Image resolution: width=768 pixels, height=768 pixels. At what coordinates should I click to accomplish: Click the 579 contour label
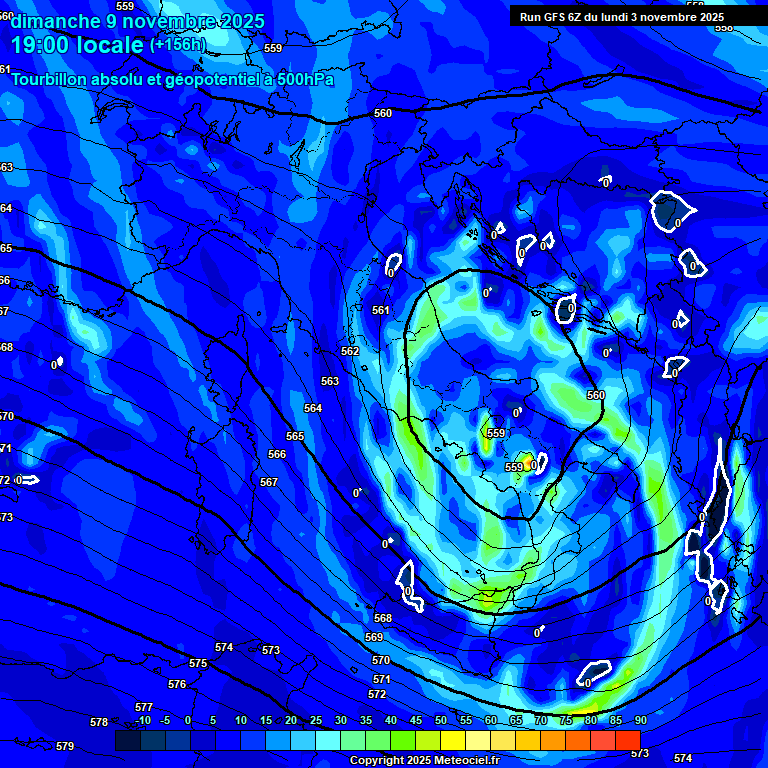pos(65,747)
